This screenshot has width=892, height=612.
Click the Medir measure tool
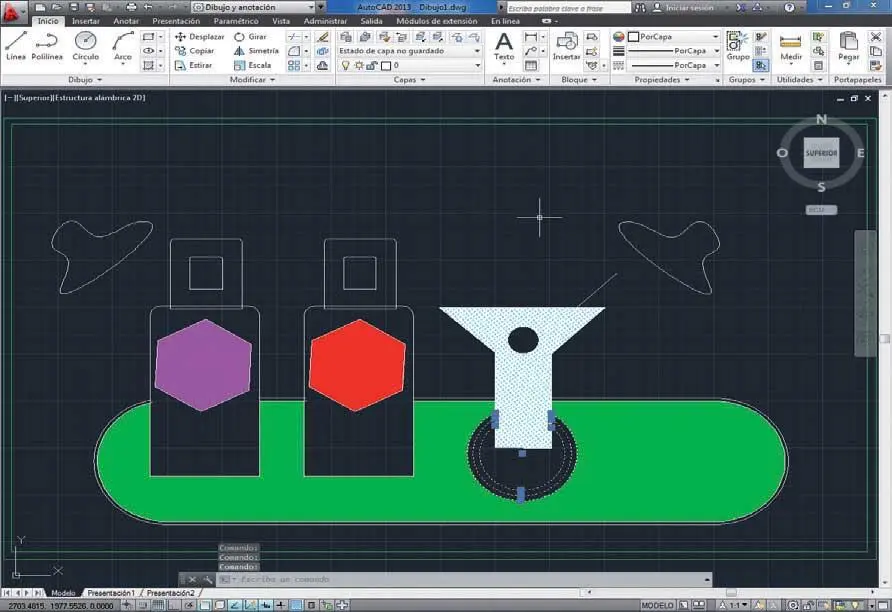tap(791, 46)
